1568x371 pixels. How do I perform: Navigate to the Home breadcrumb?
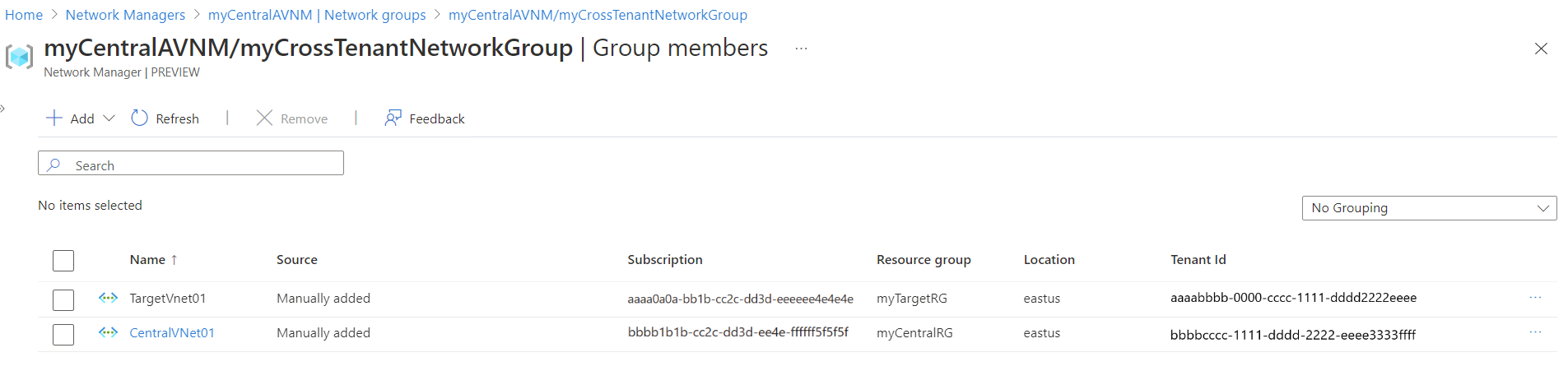click(x=24, y=15)
